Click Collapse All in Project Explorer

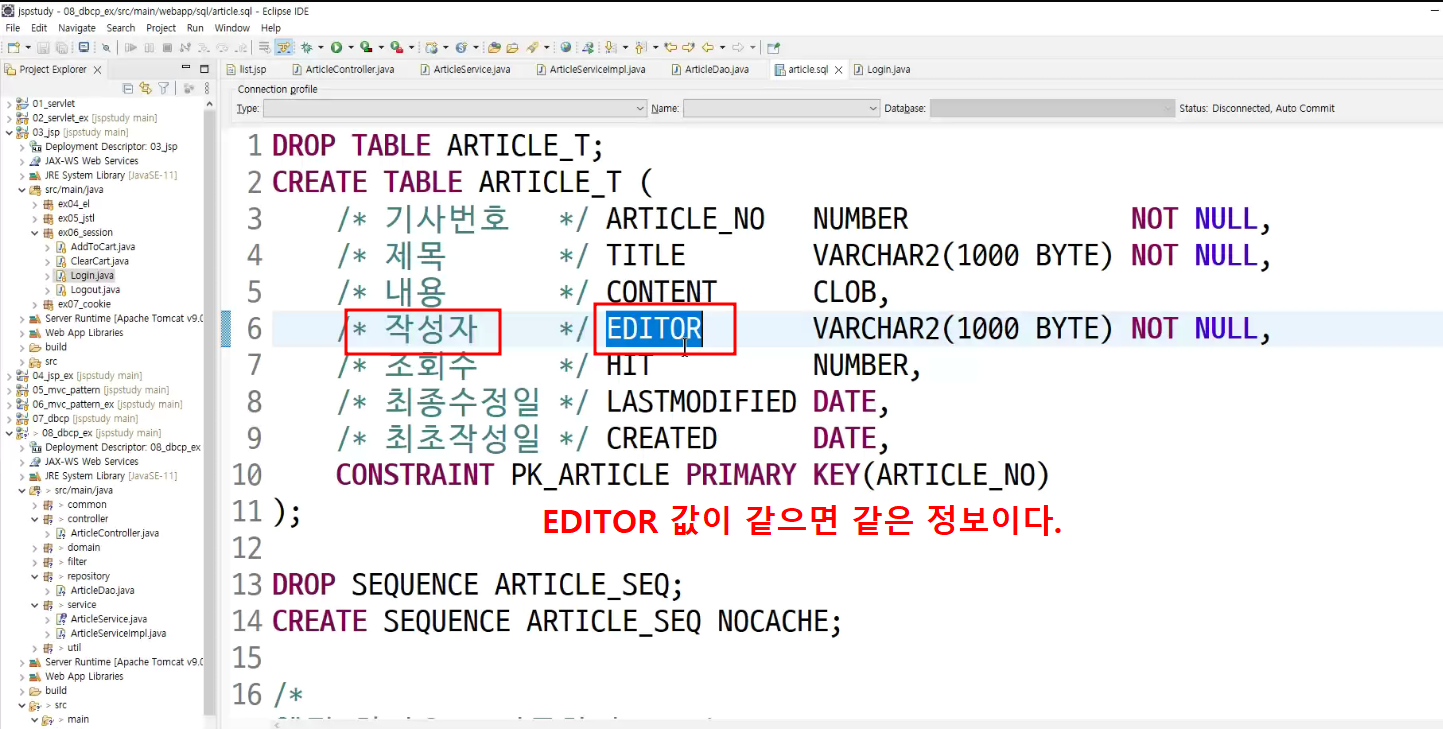[x=130, y=88]
